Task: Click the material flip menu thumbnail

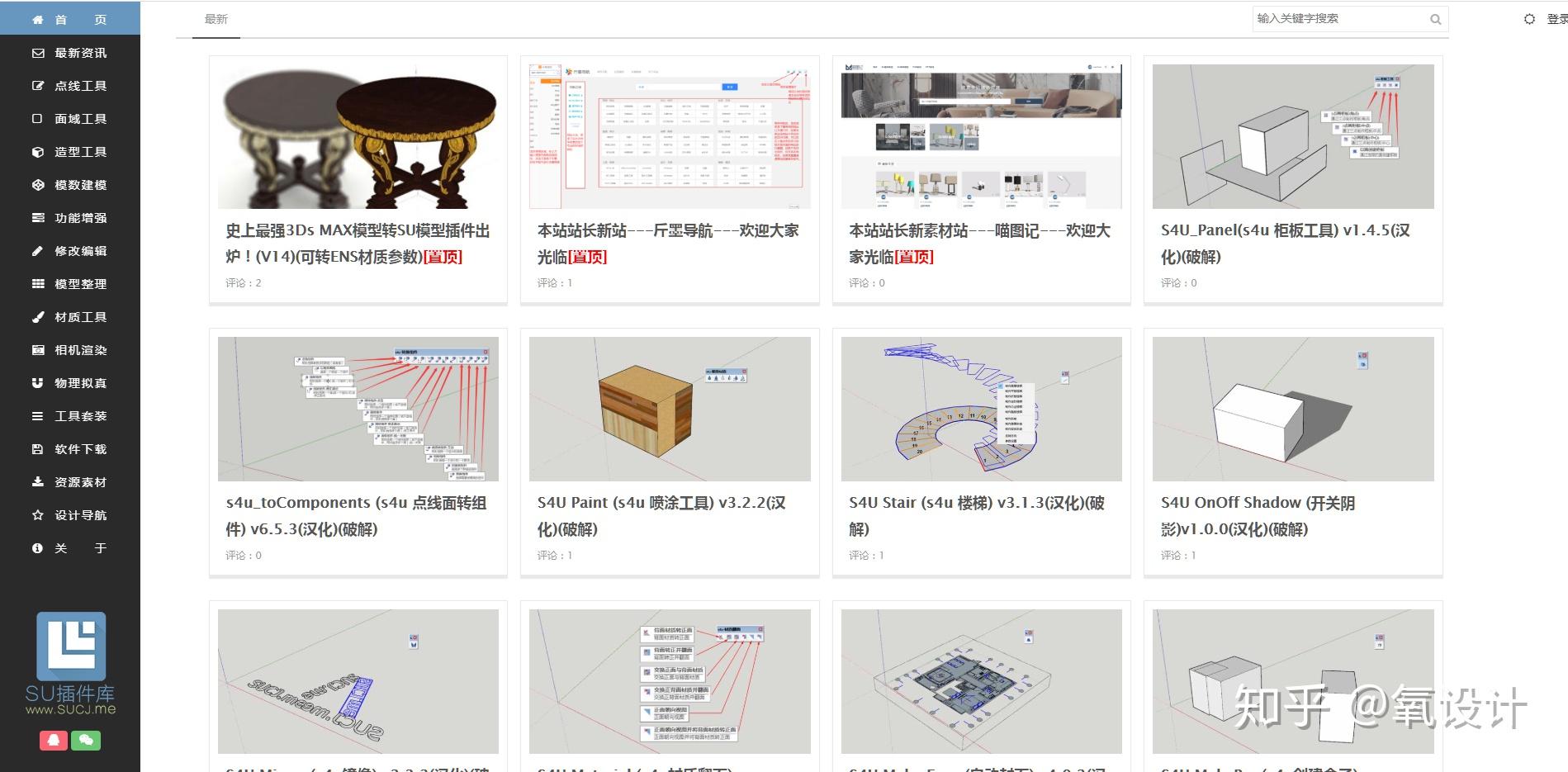Action: click(x=670, y=681)
